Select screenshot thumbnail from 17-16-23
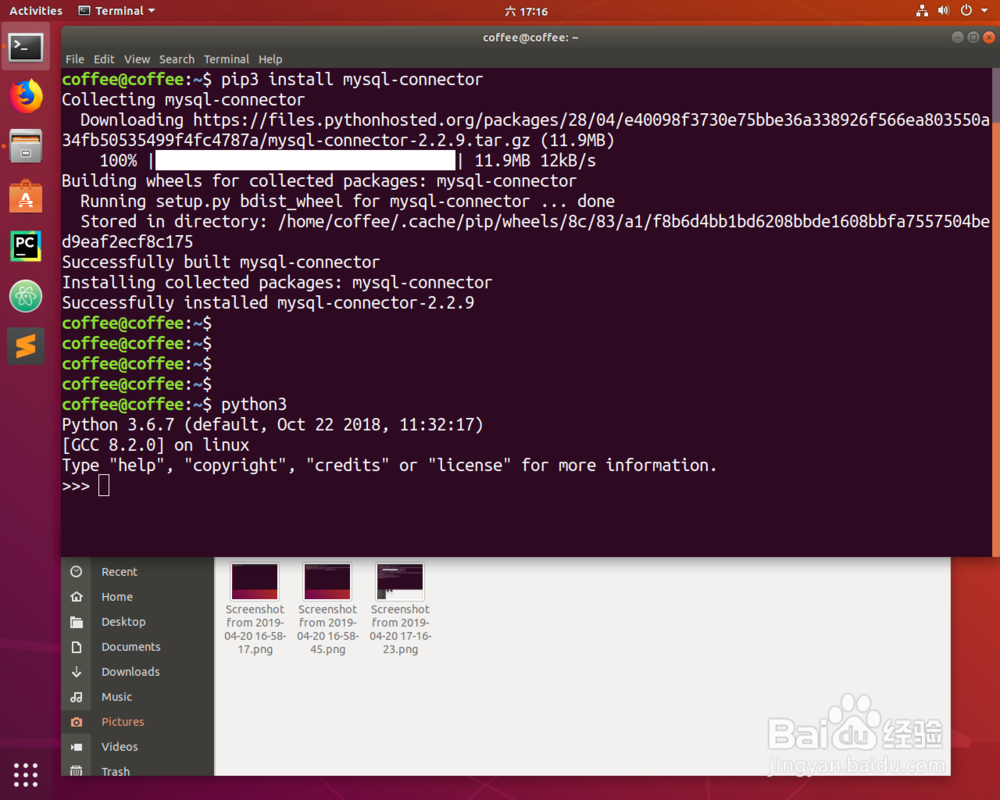 tap(400, 581)
